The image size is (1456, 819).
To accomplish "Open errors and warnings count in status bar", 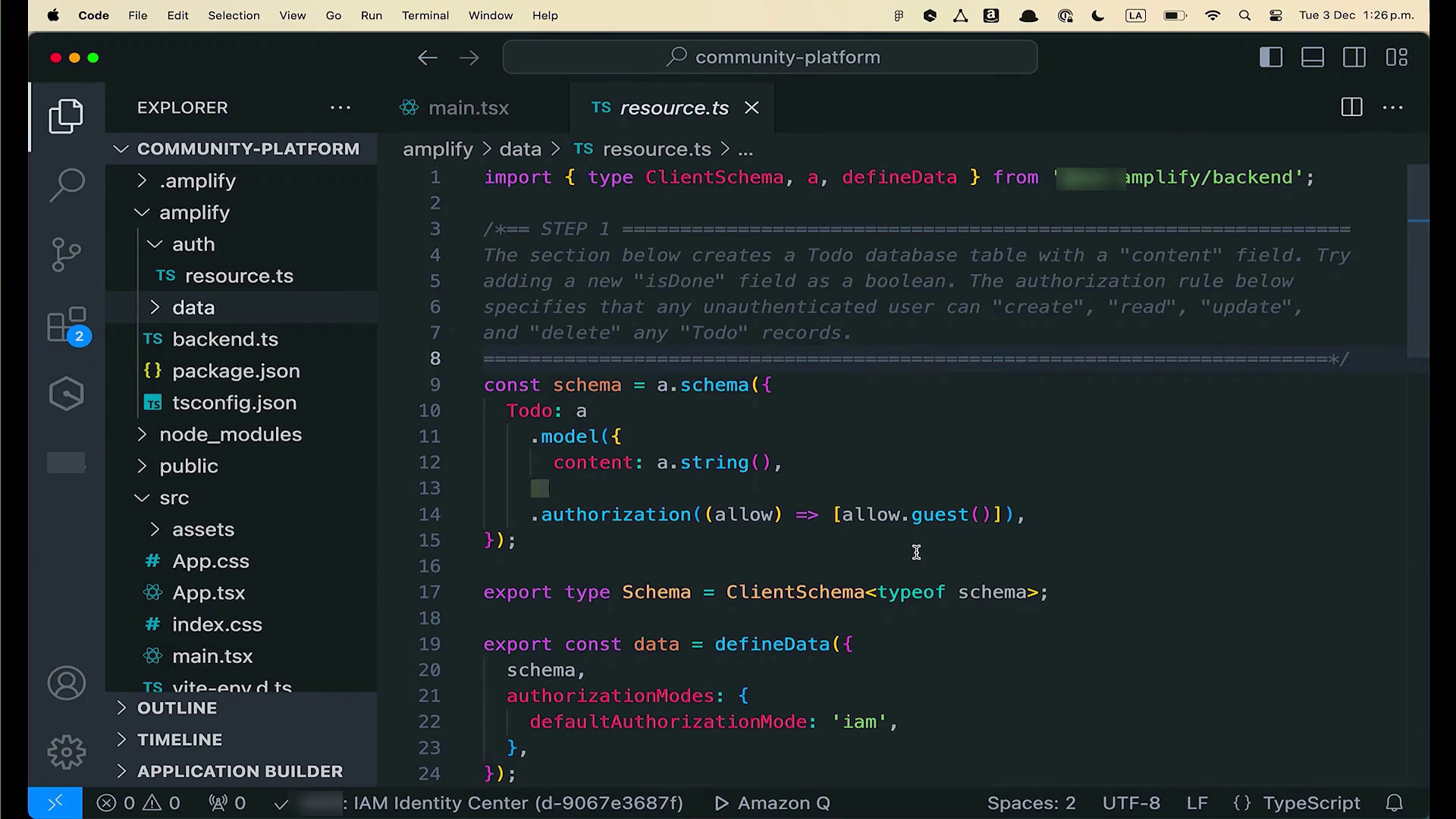I will pos(139,803).
